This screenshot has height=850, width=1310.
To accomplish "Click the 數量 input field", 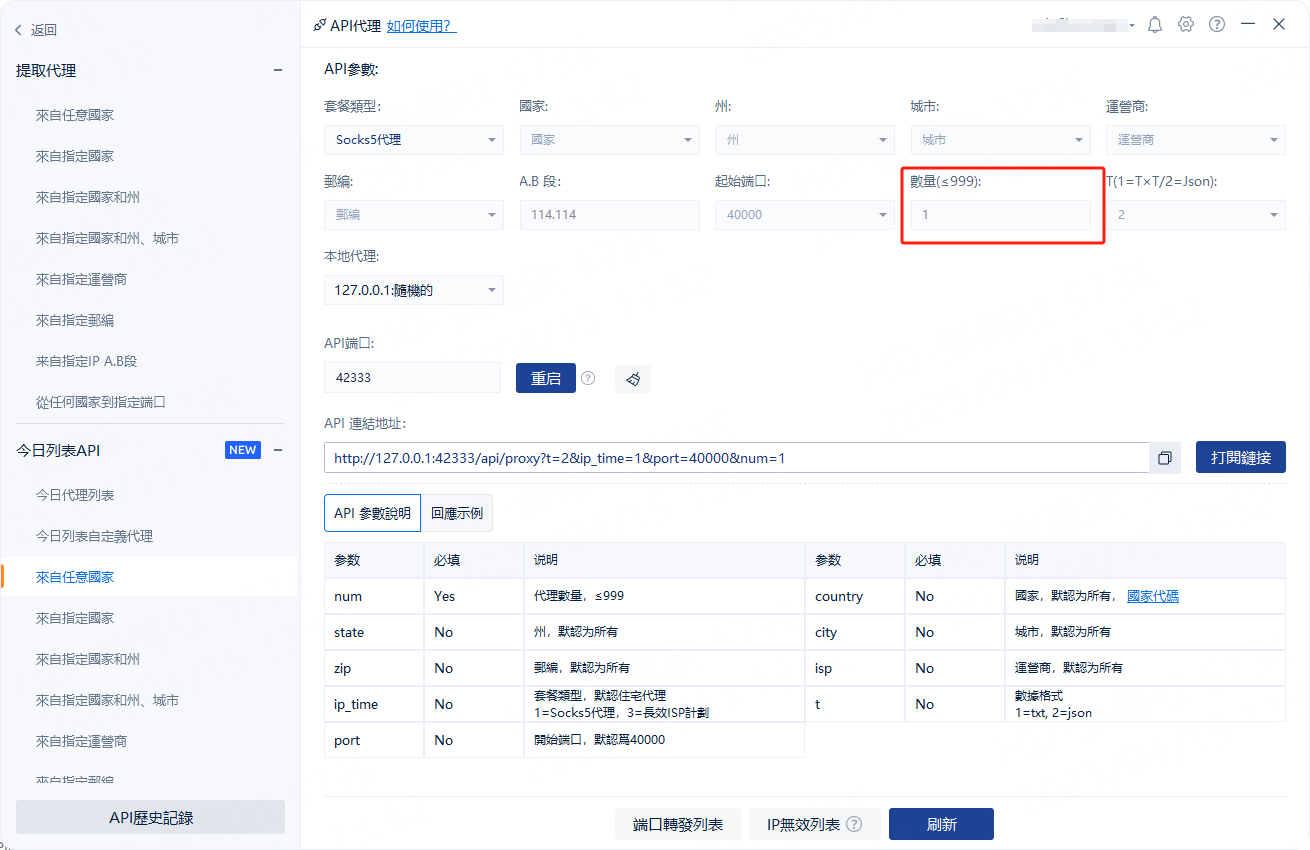I will pos(1000,215).
